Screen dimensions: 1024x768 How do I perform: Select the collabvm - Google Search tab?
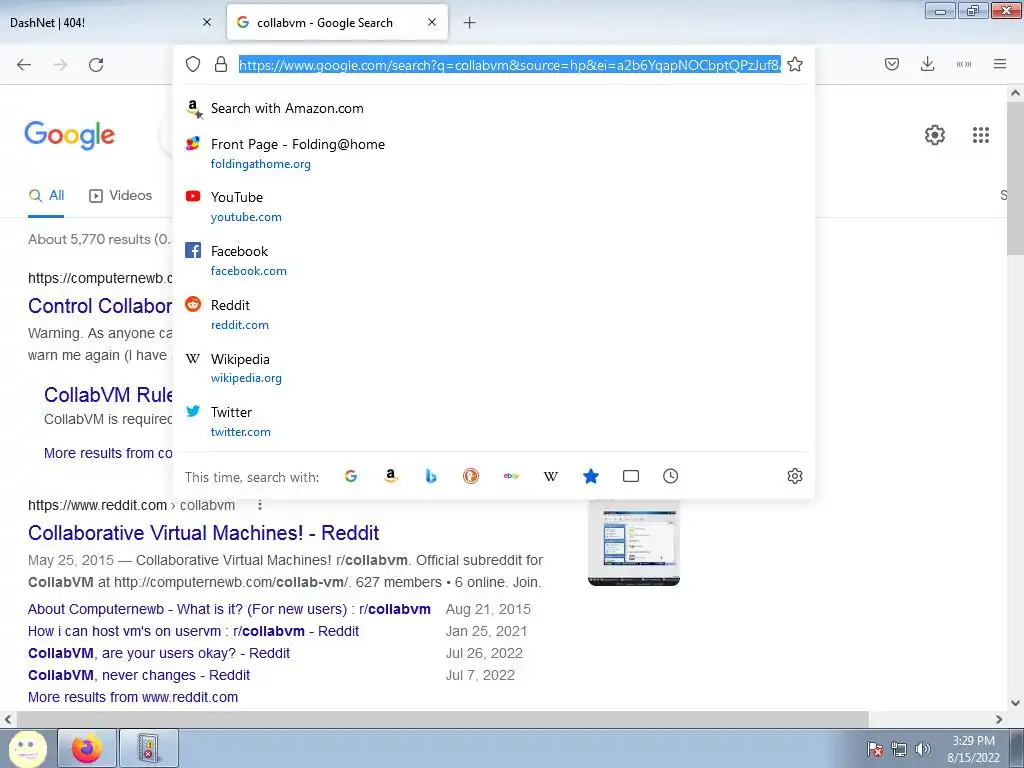click(337, 23)
